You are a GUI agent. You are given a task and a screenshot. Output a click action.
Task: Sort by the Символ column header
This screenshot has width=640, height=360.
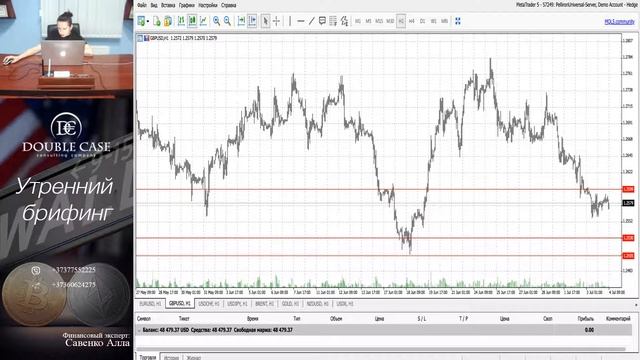144,319
